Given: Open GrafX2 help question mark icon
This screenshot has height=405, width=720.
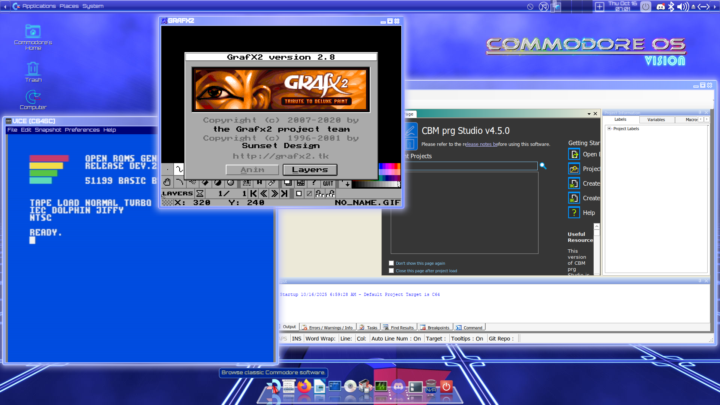Looking at the screenshot, I should pyautogui.click(x=314, y=183).
